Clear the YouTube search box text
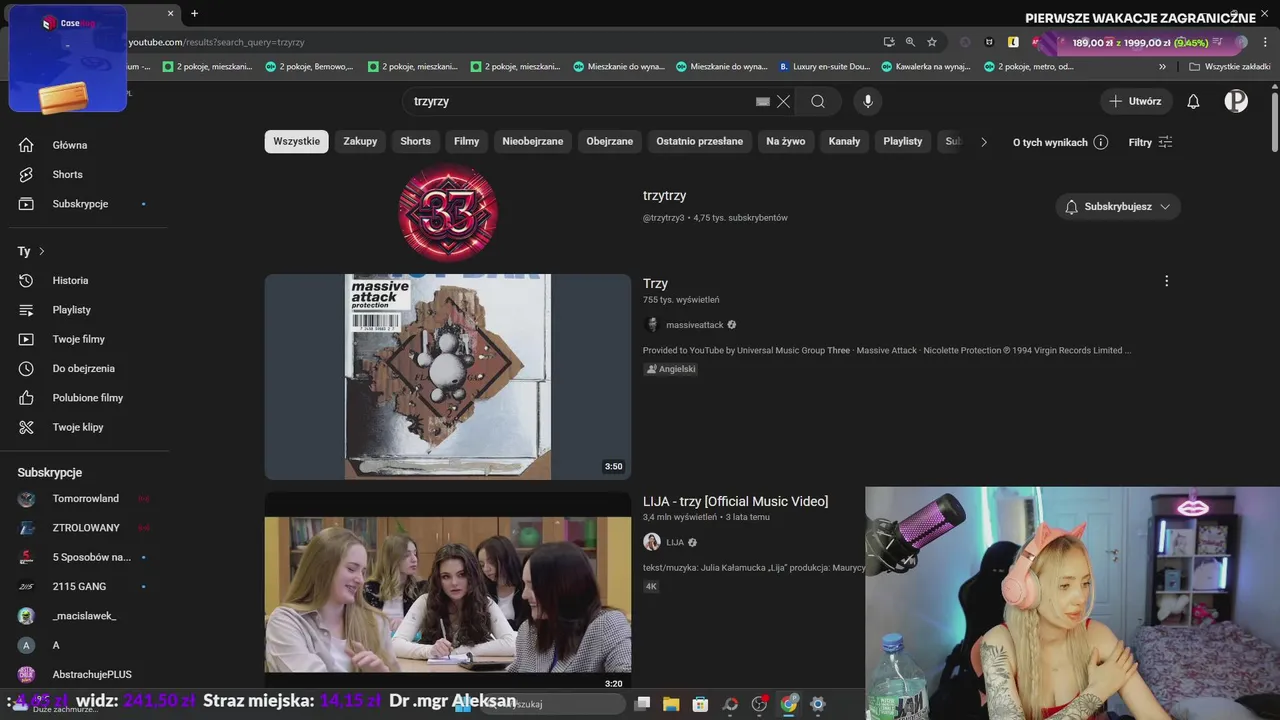The image size is (1280, 720). pyautogui.click(x=783, y=101)
